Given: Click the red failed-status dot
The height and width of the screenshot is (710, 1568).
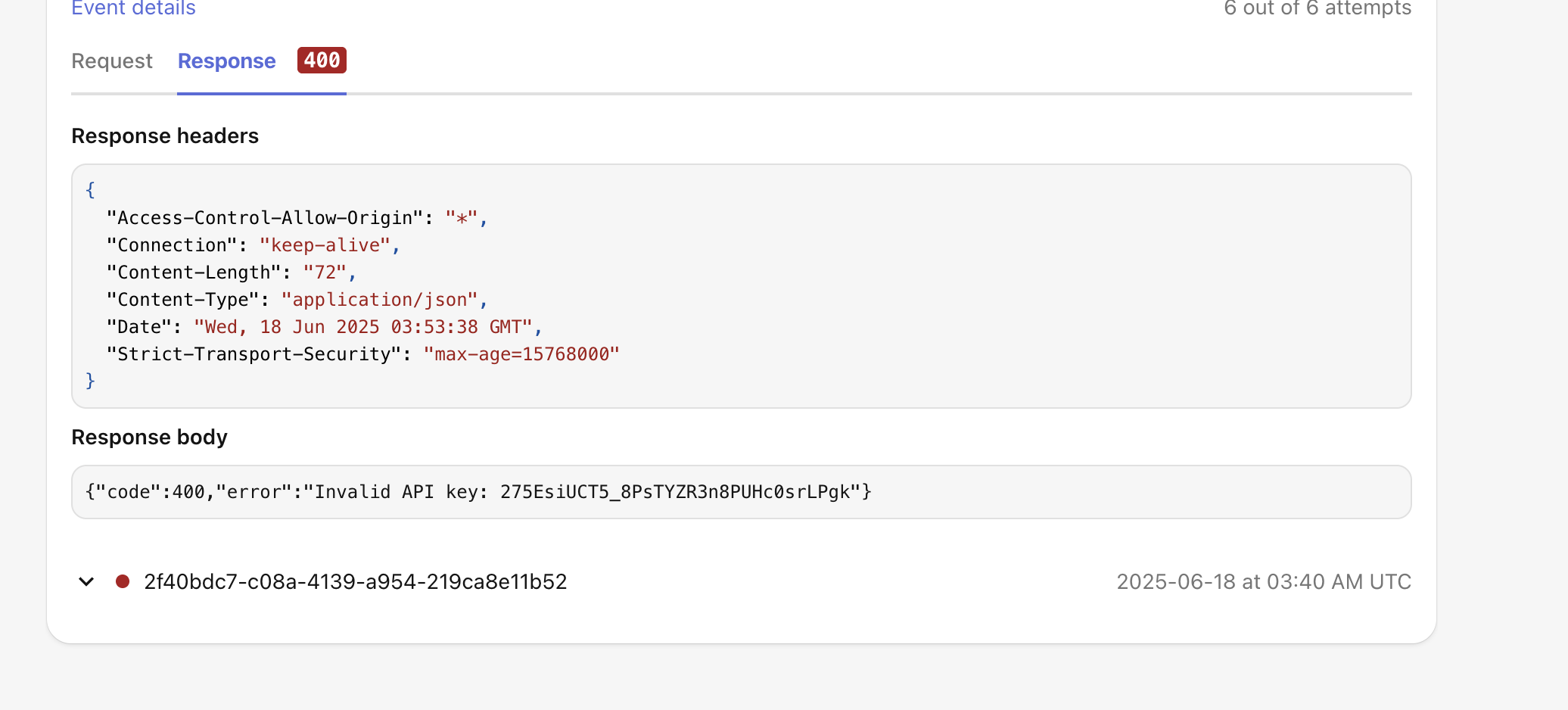Looking at the screenshot, I should 123,581.
